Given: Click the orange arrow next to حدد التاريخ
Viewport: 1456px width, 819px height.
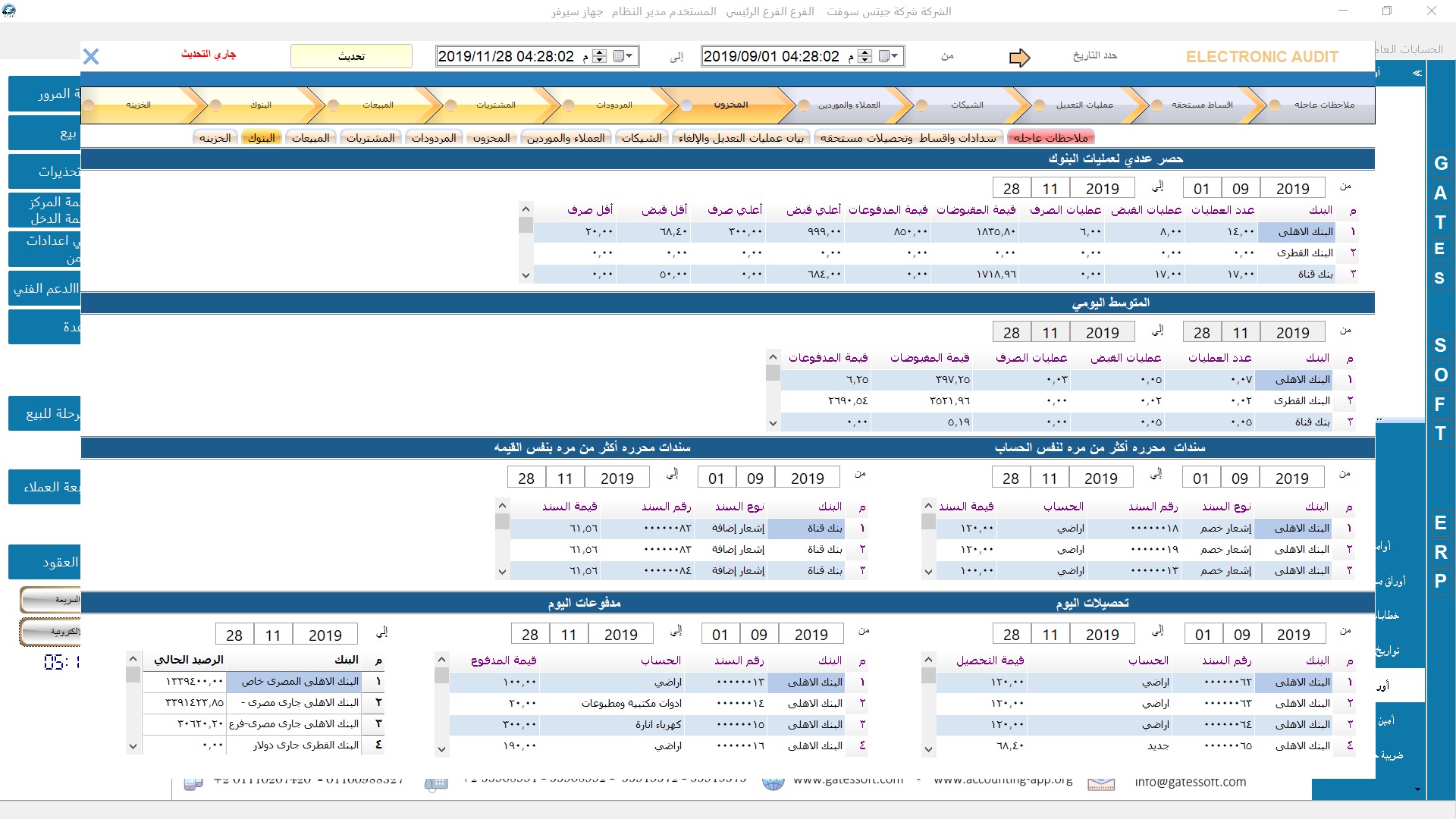Looking at the screenshot, I should tap(1020, 58).
